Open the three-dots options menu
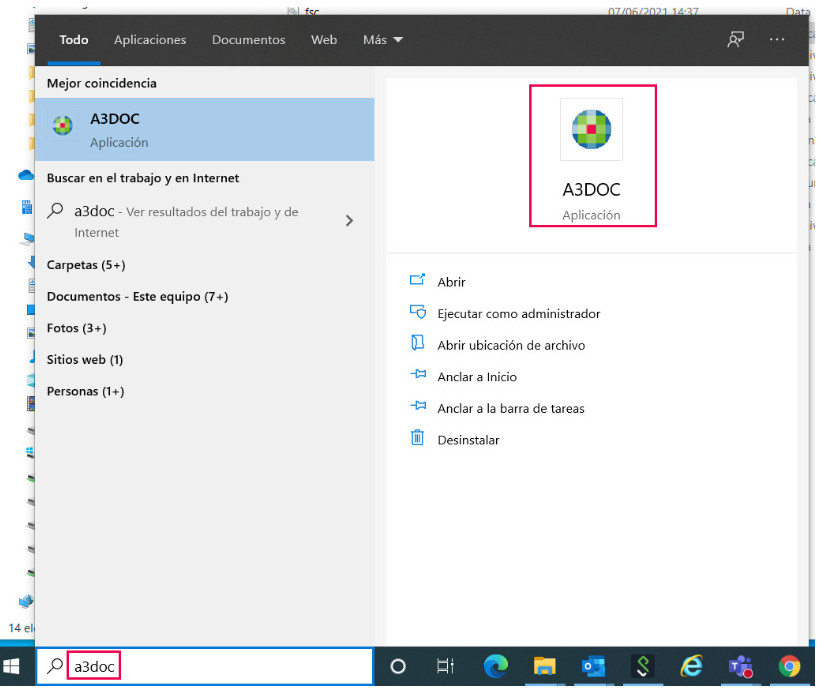The height and width of the screenshot is (694, 818). pos(777,40)
